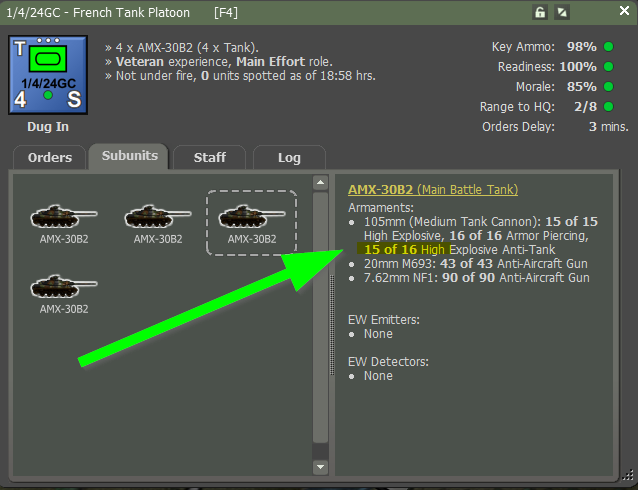Click the Orders Delay 3 mins value
Screen dimensions: 638x490
point(609,127)
